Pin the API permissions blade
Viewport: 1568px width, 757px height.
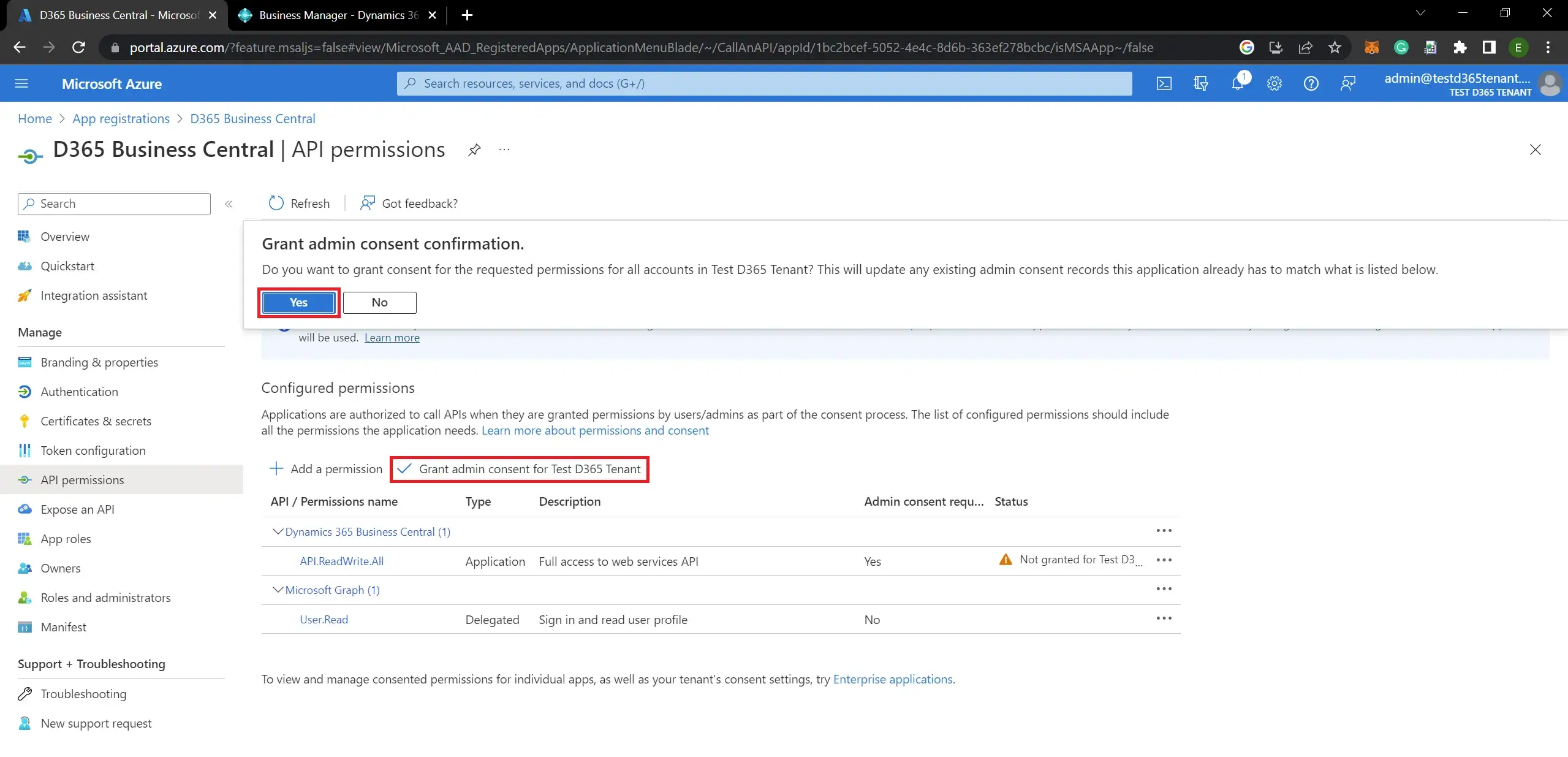[x=474, y=150]
